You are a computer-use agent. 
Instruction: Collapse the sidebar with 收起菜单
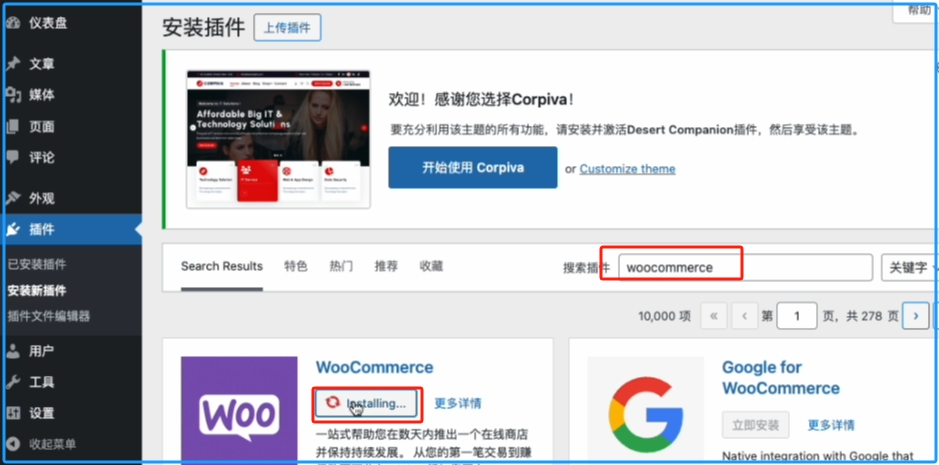(53, 444)
